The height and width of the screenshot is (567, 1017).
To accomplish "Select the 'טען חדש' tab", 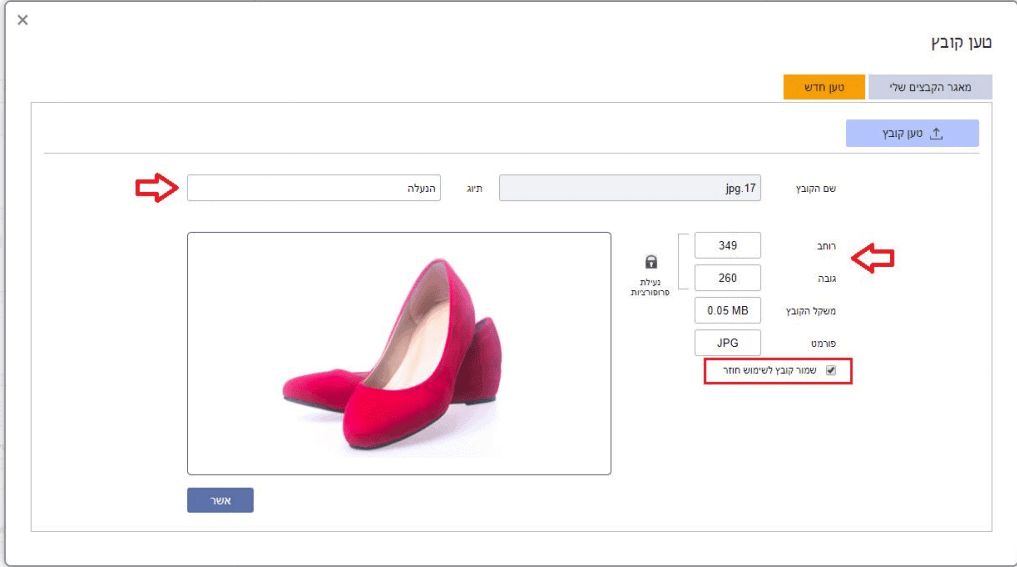I will point(824,87).
